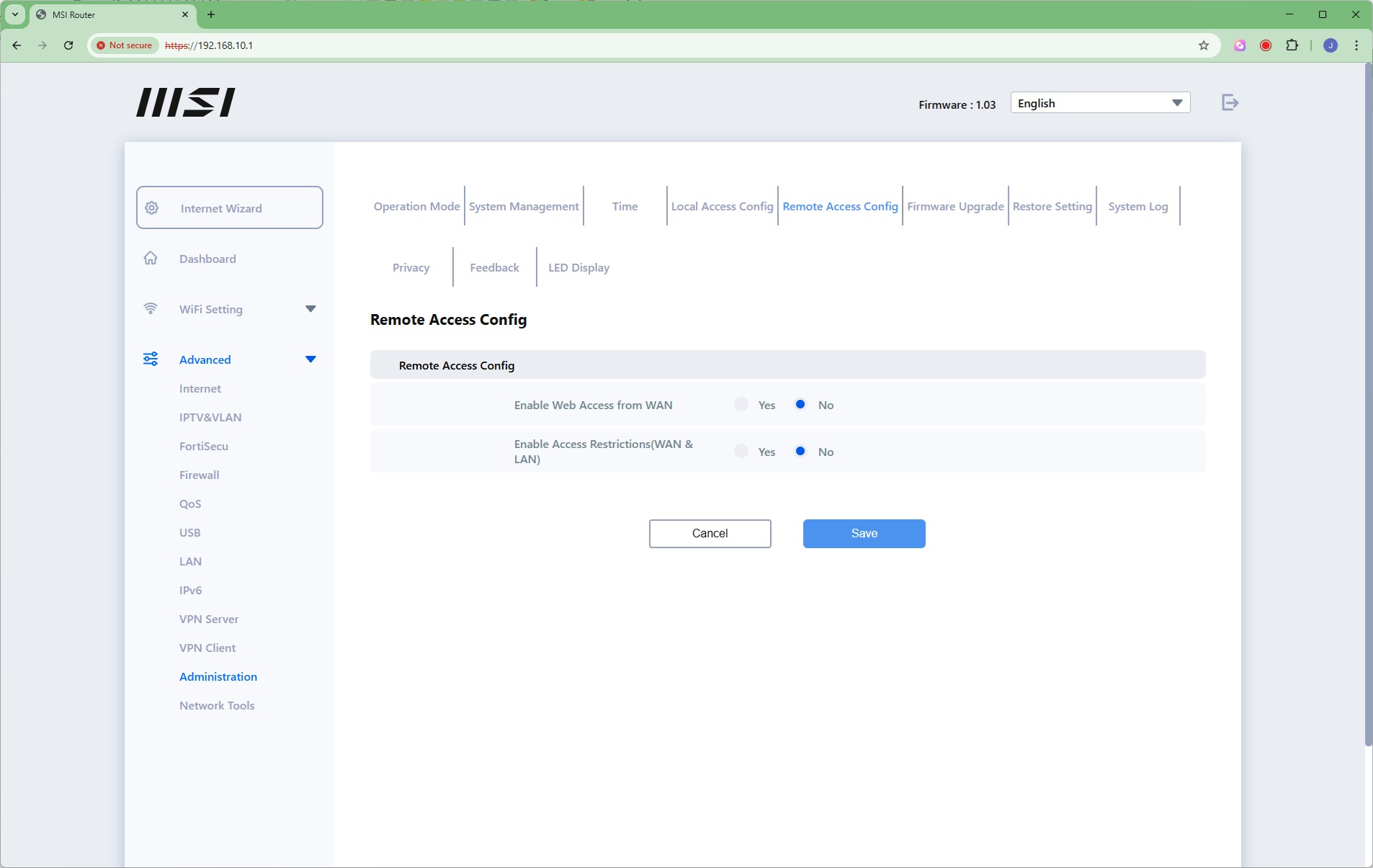Open the browser extensions puzzle icon

click(1292, 45)
